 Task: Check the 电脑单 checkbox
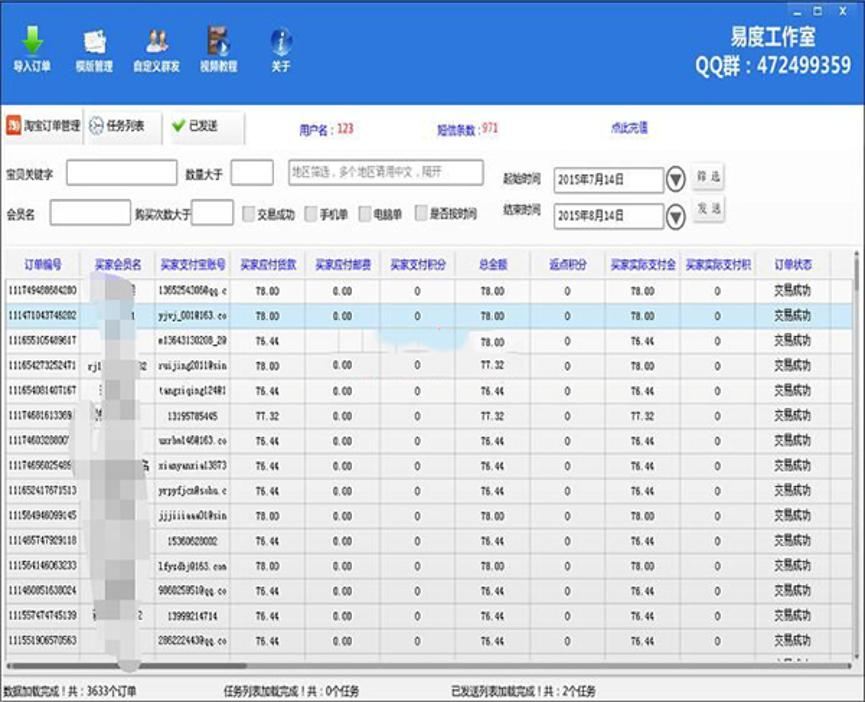[x=365, y=213]
